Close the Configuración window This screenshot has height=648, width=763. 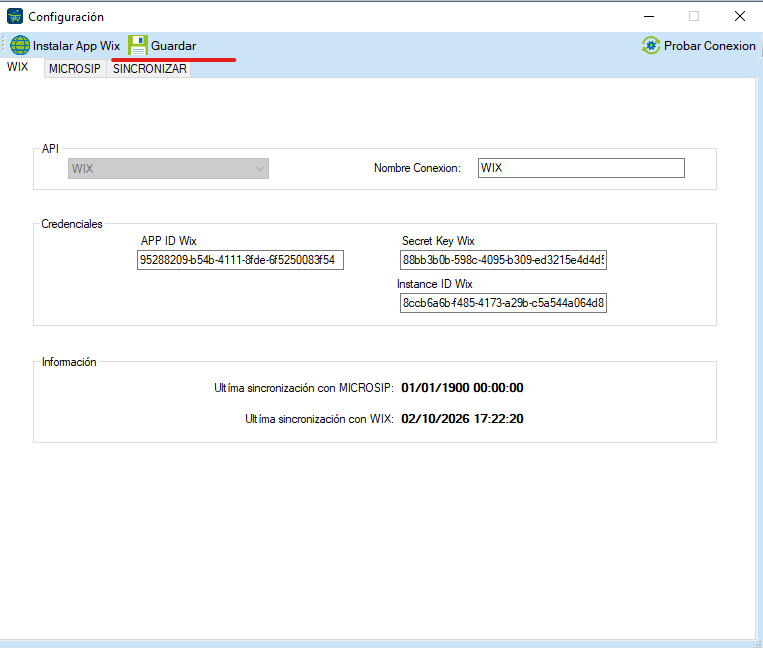(740, 16)
